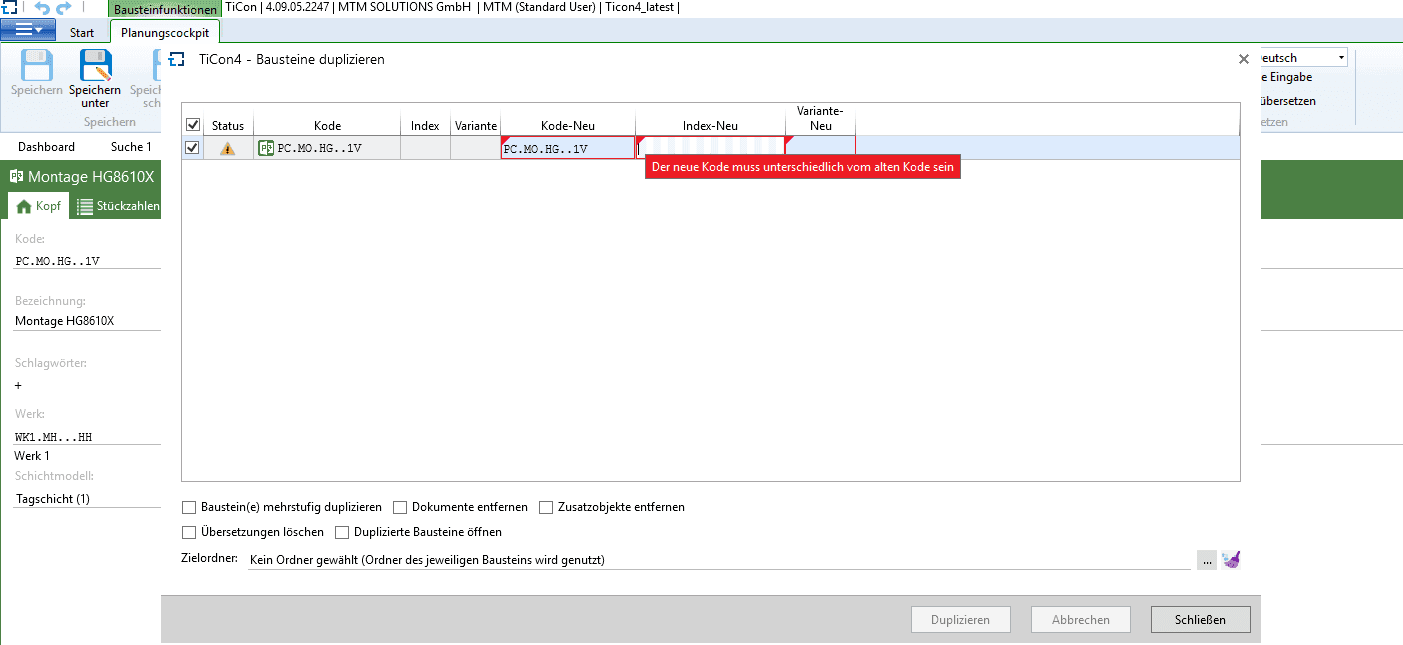Switch to the Start ribbon tab
The image size is (1403, 645).
[x=82, y=32]
